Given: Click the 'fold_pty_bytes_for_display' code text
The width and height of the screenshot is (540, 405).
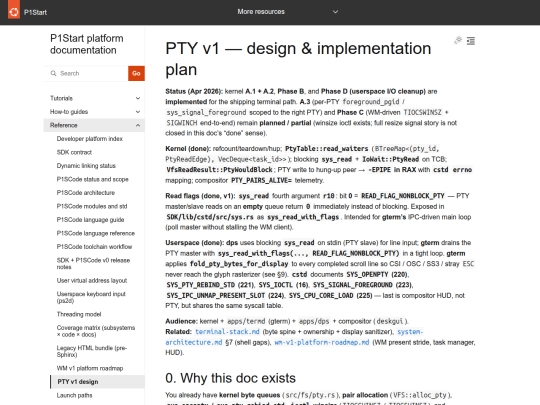Looking at the screenshot, I should (x=239, y=264).
